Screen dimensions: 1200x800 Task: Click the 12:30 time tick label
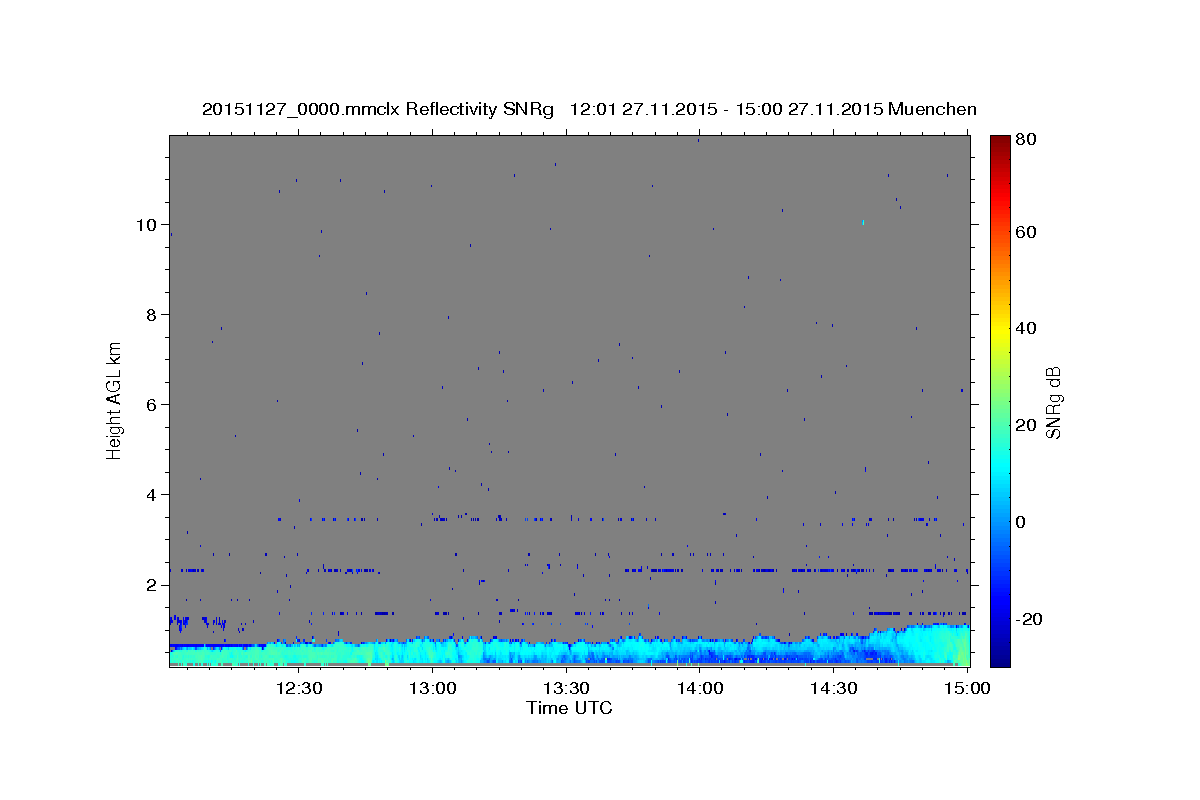pos(300,688)
